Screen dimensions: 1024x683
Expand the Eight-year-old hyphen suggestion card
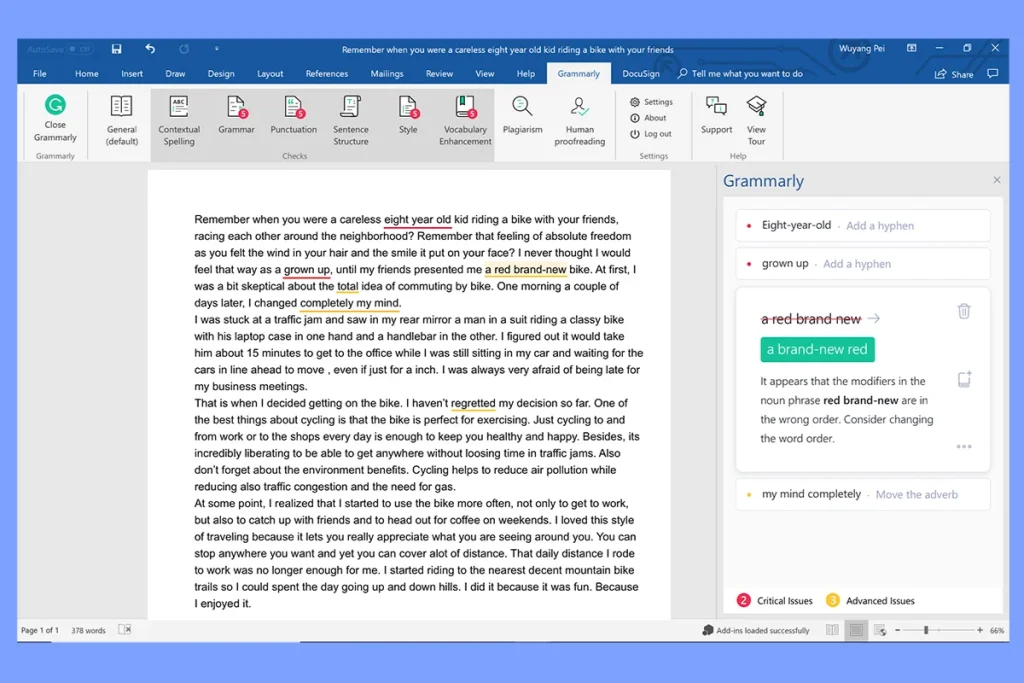coord(862,225)
